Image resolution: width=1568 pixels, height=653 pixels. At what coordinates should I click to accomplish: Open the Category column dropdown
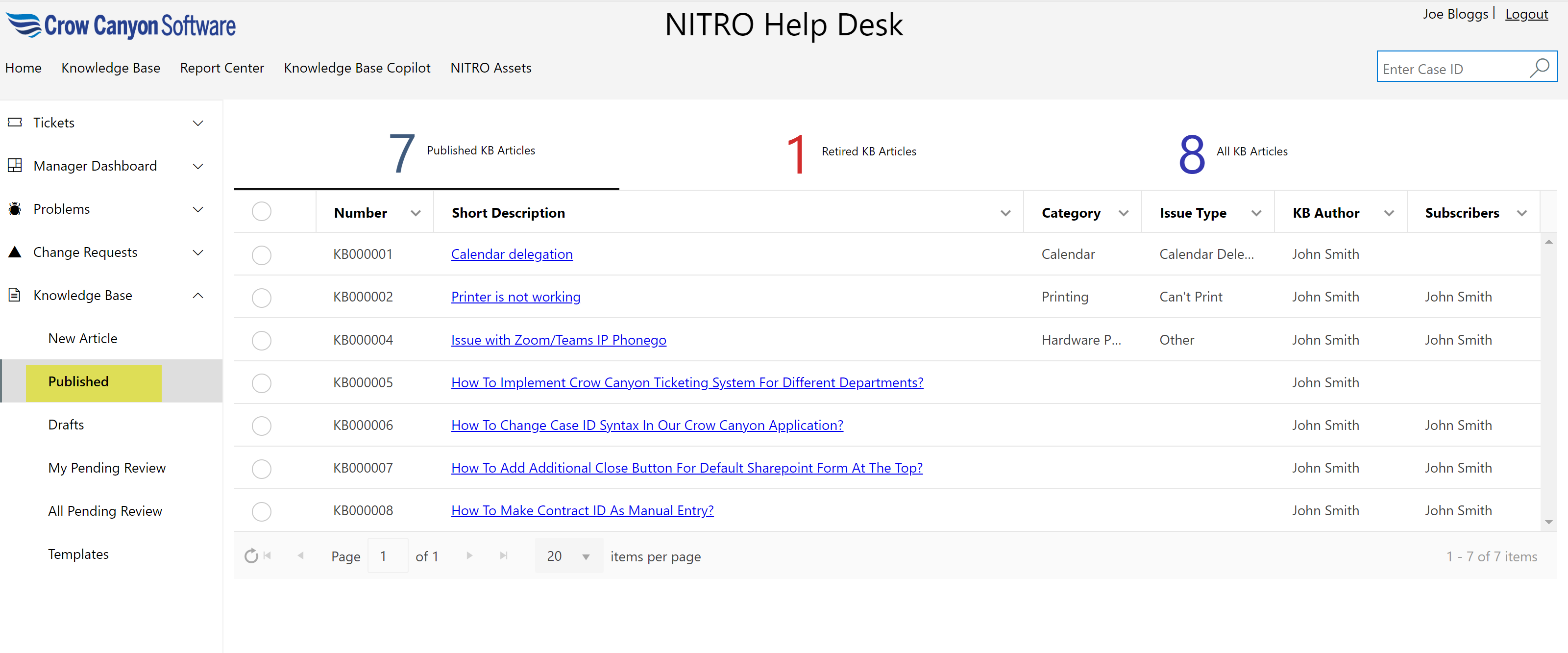[x=1124, y=213]
